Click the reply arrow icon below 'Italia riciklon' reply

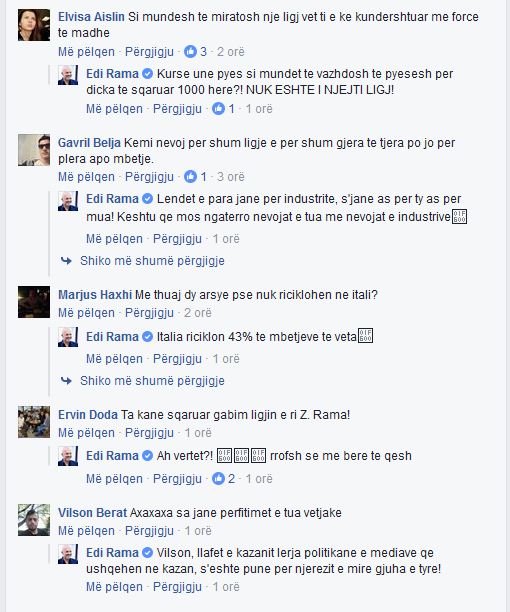(x=66, y=381)
